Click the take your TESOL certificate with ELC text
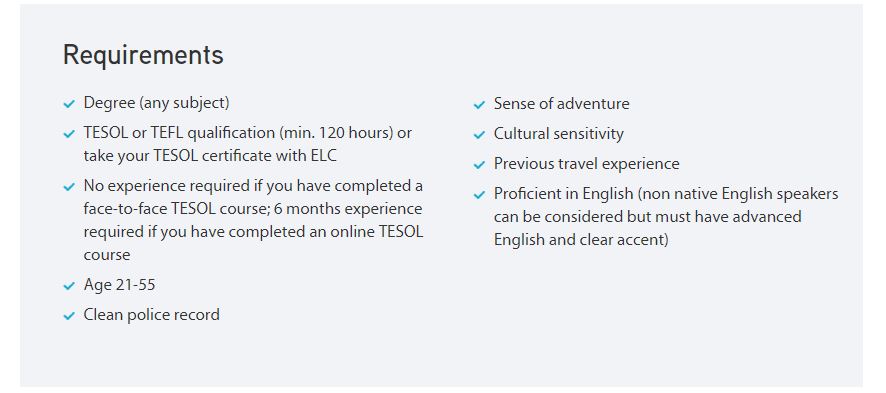Screen dimensions: 886x393 click(210, 156)
